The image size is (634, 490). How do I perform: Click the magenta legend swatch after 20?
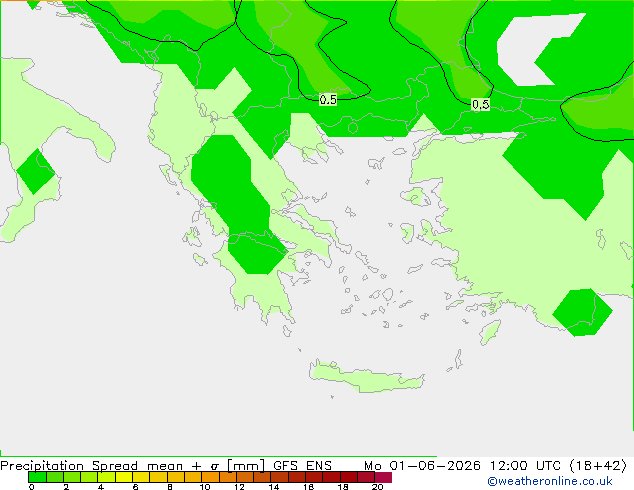tap(383, 477)
